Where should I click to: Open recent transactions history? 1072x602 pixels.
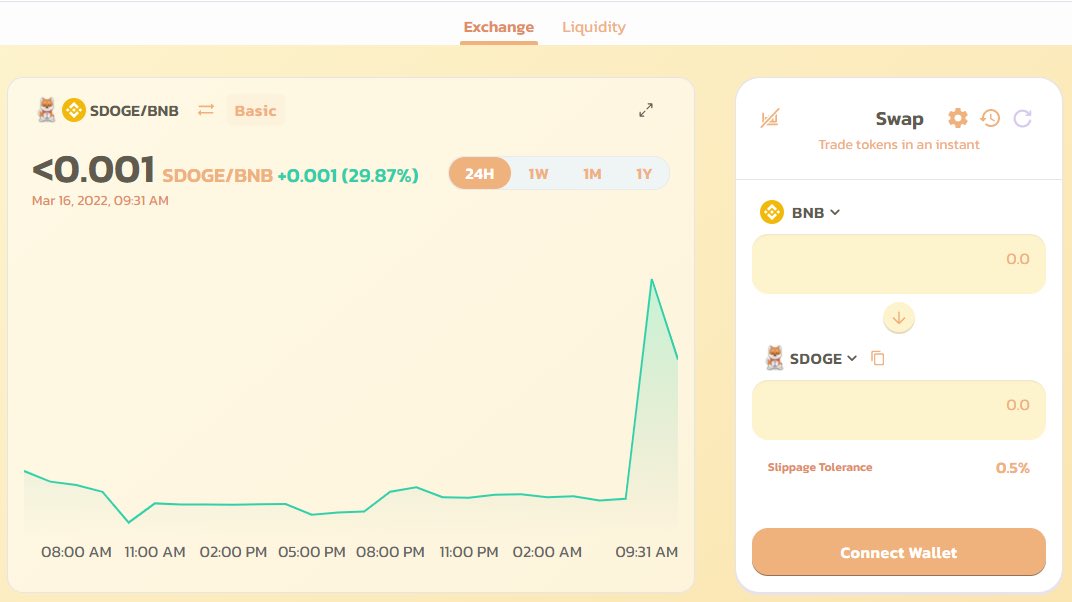click(990, 118)
